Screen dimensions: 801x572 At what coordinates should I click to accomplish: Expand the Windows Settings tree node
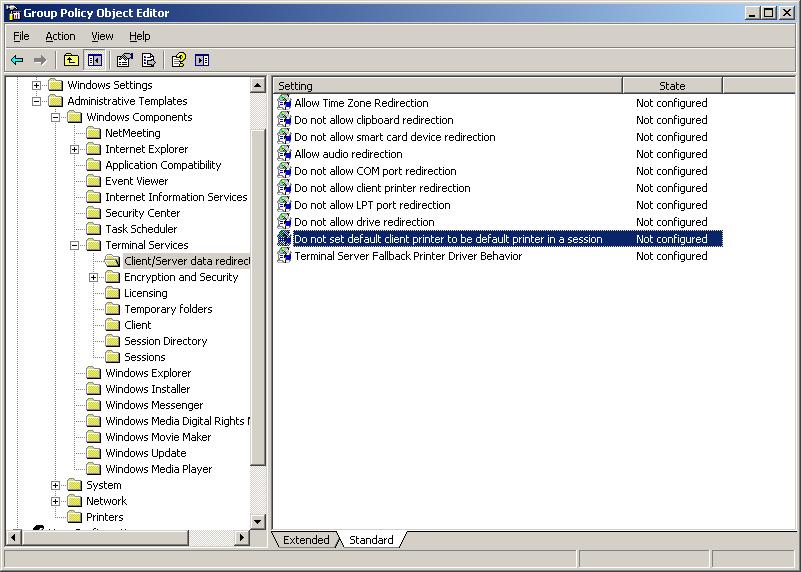tap(36, 85)
